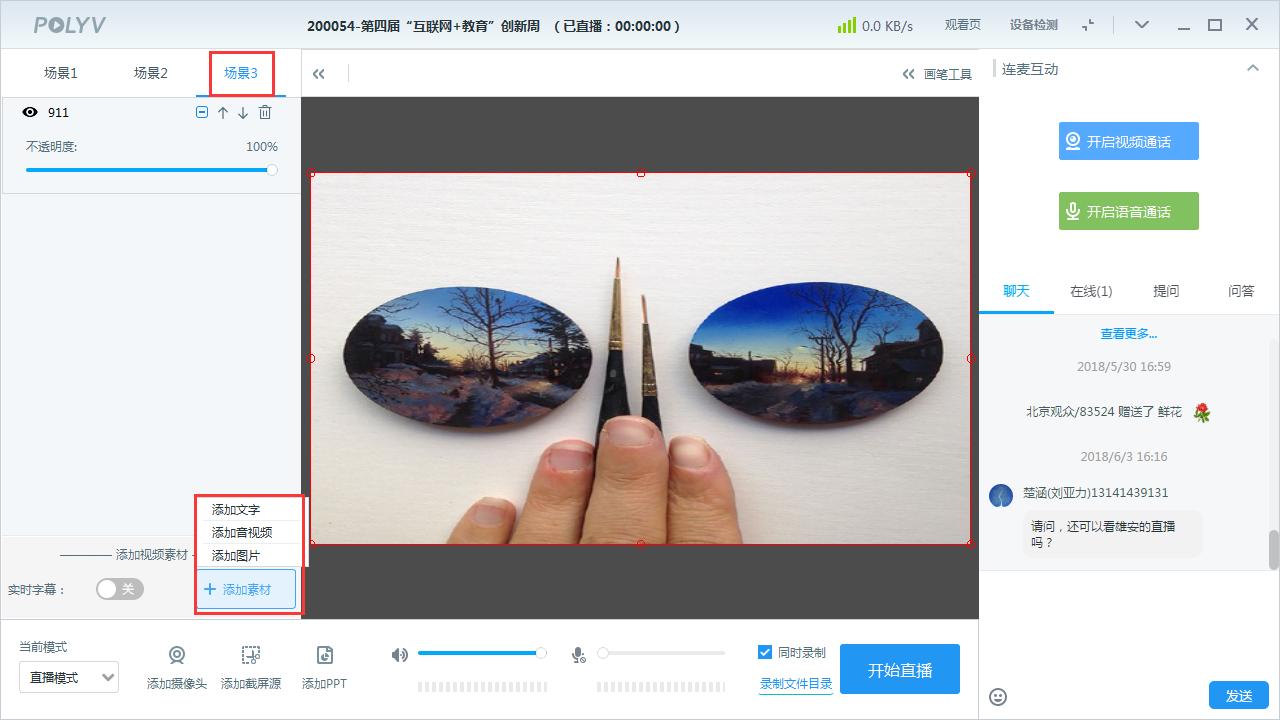Open the 聊天 chat tab

(1016, 291)
